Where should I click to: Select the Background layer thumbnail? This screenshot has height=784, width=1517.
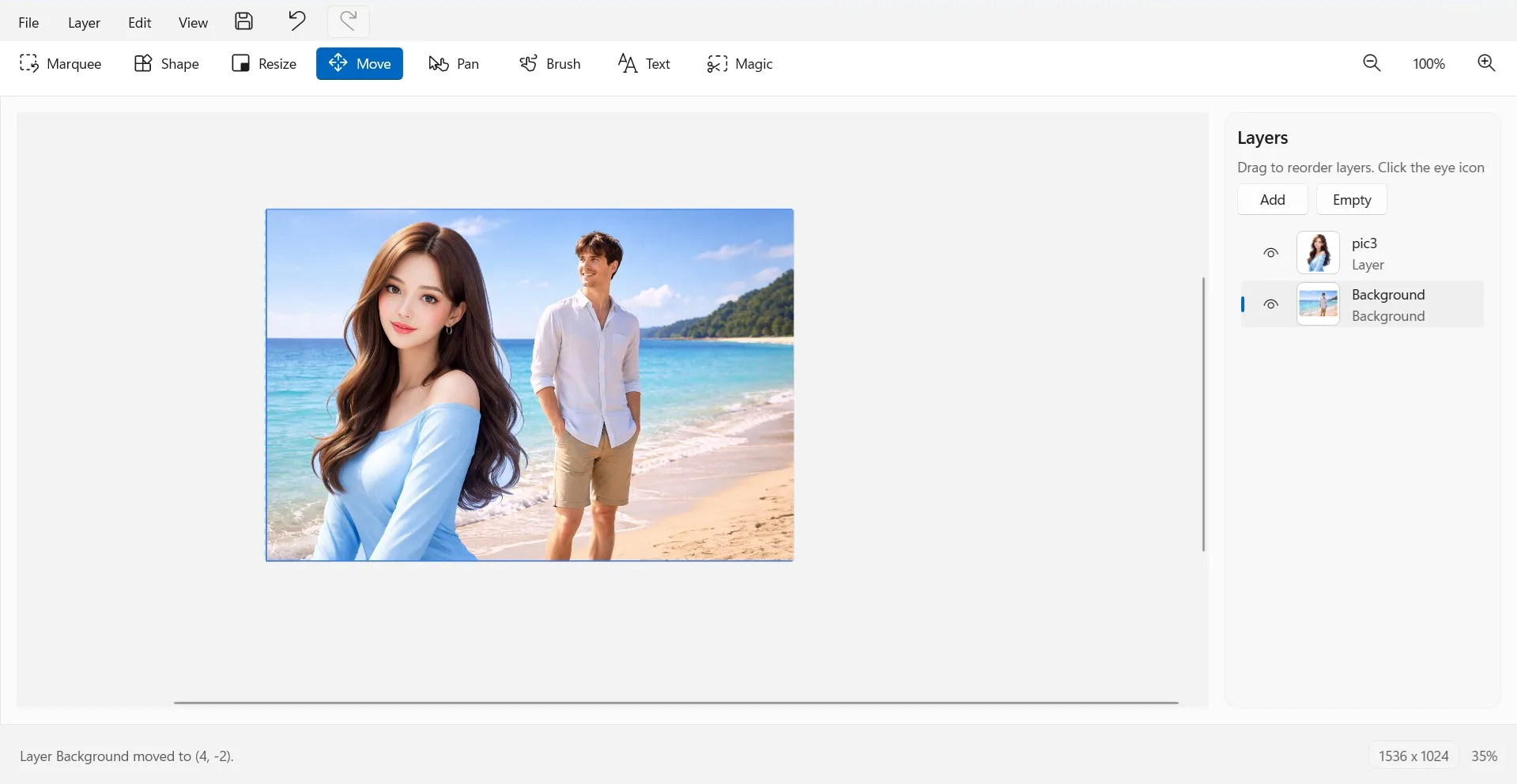coord(1318,304)
